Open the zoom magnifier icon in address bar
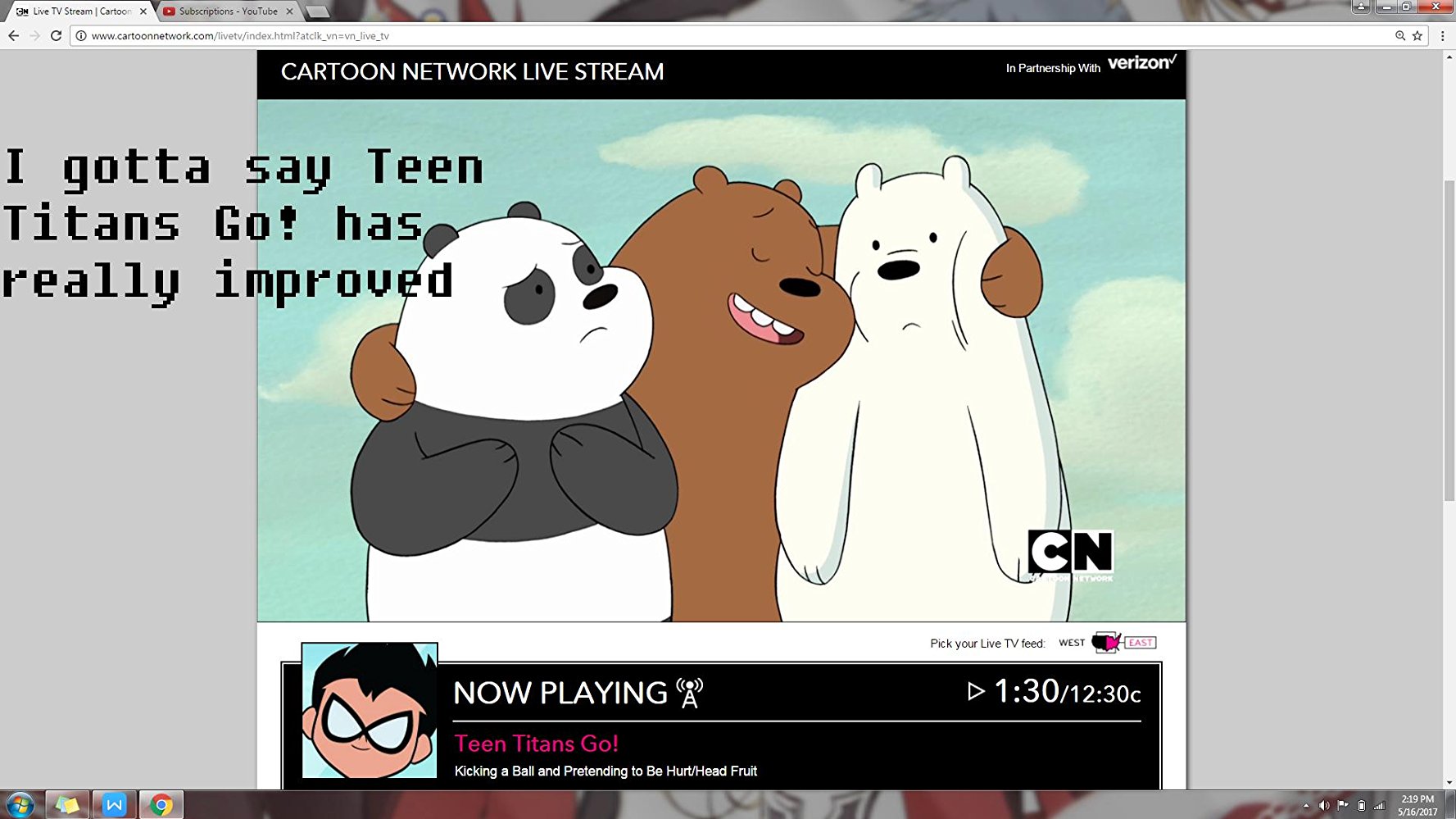Viewport: 1456px width, 819px height. (x=1400, y=36)
